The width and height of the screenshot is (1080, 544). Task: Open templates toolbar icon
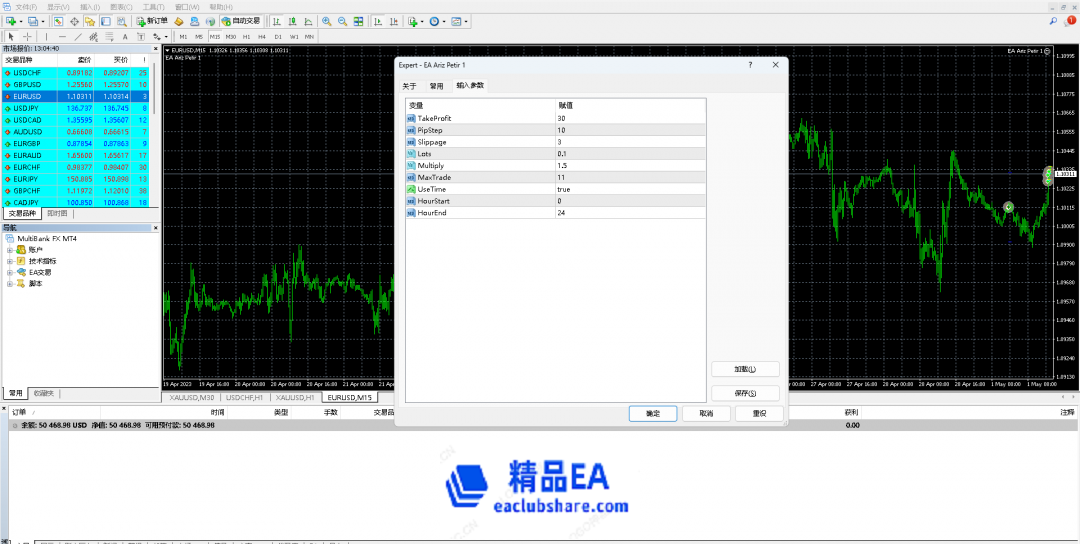[456, 21]
